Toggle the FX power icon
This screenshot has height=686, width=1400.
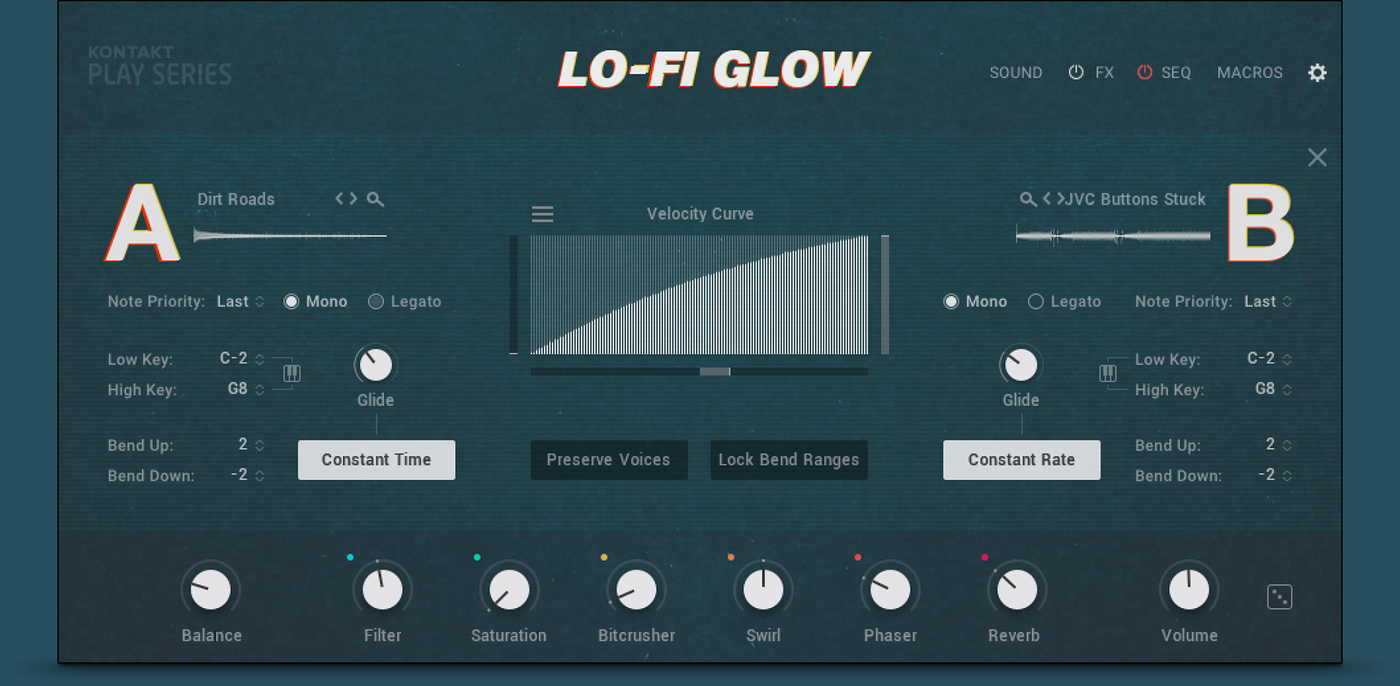pyautogui.click(x=1076, y=72)
